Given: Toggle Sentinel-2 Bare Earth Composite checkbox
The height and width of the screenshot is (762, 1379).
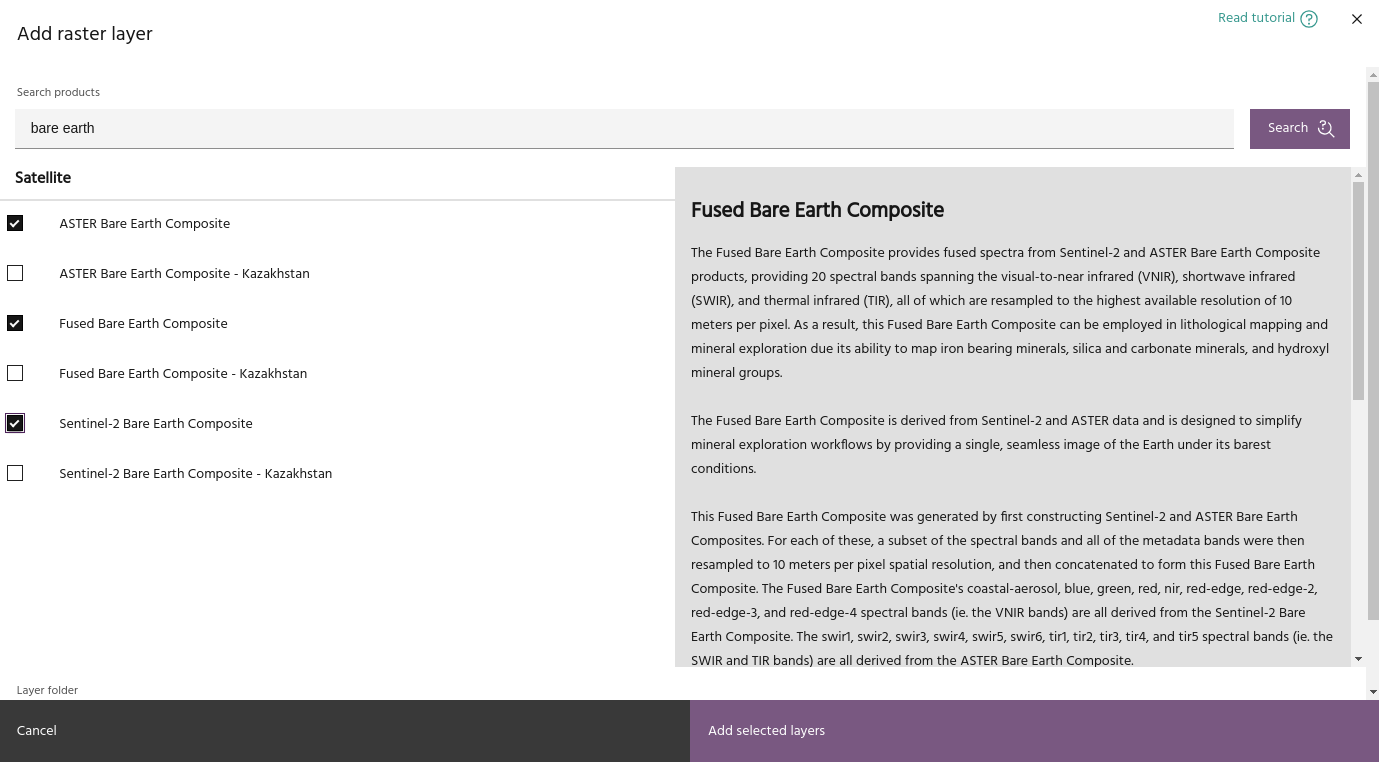Looking at the screenshot, I should pyautogui.click(x=15, y=423).
